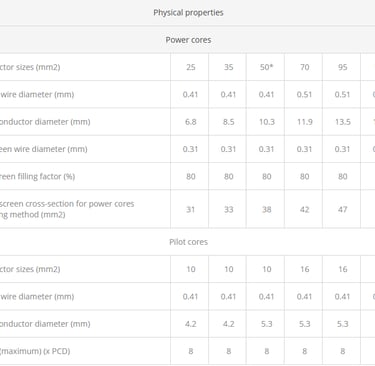
Task: Select the screen cross-section value 47
Action: point(342,209)
